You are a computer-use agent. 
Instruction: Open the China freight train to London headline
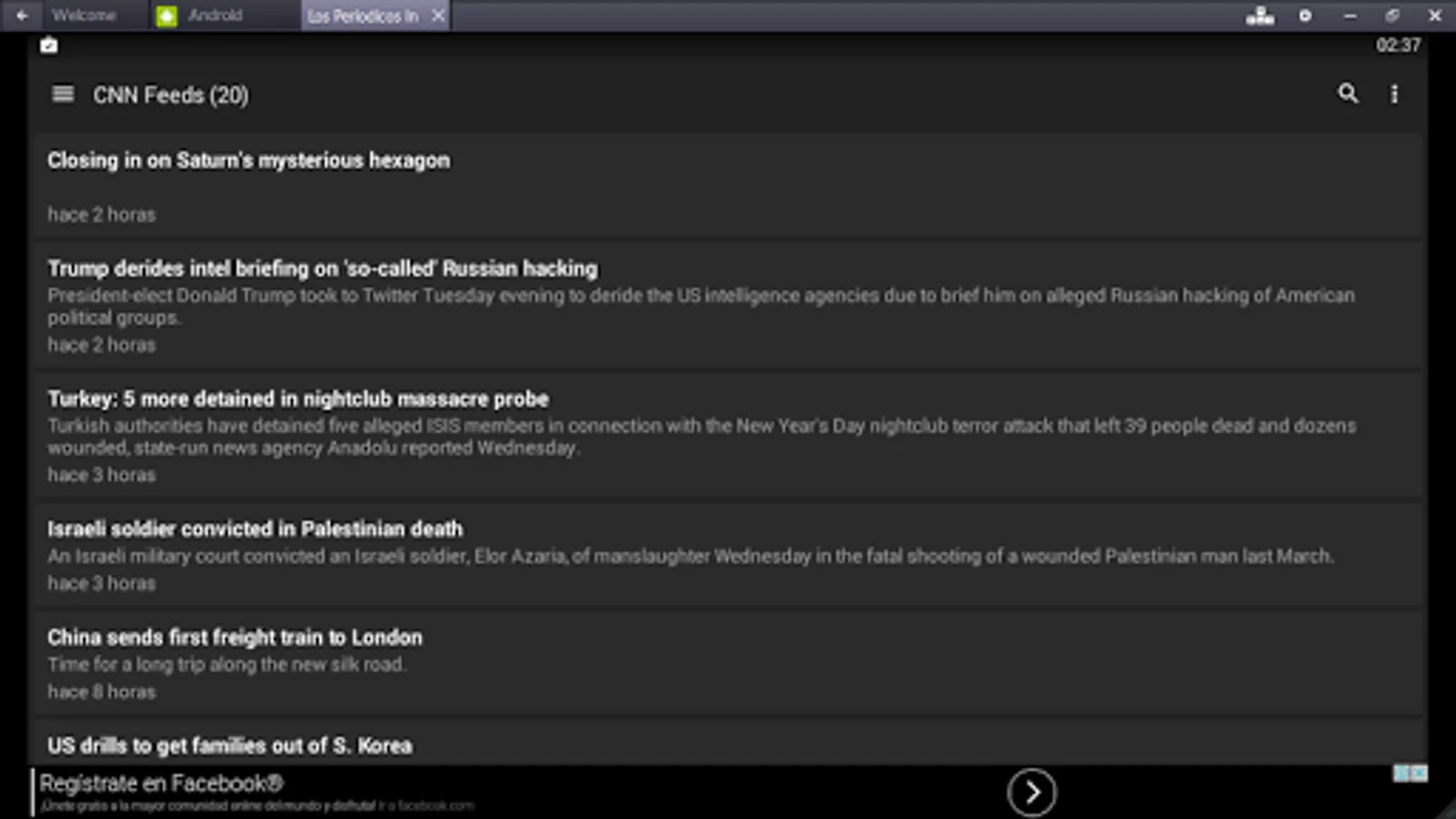click(235, 637)
